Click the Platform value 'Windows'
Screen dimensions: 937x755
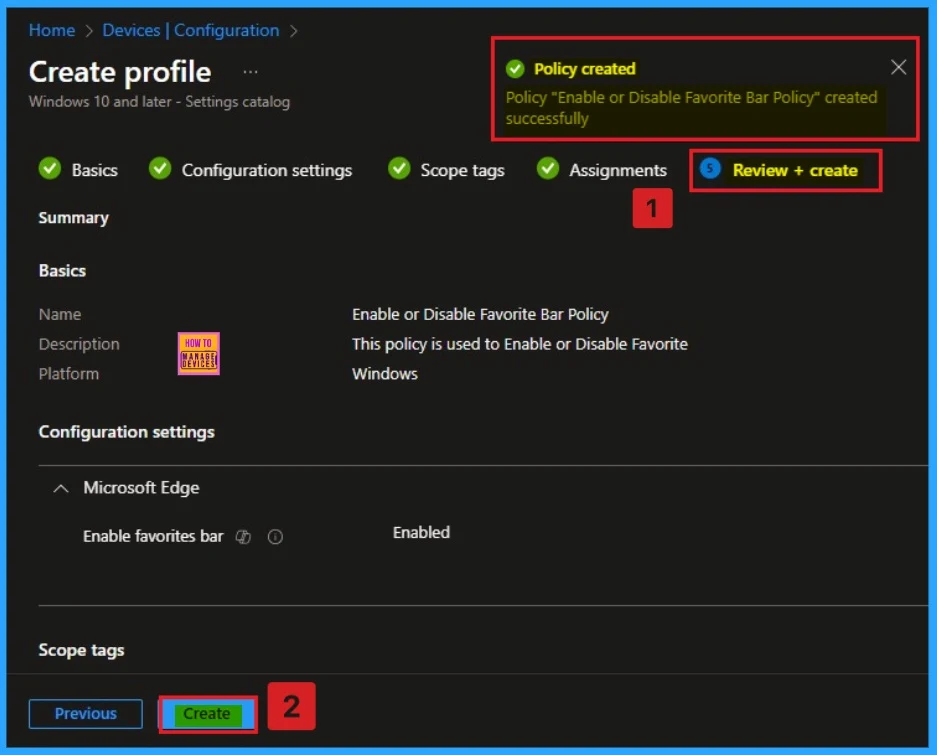[x=384, y=374]
